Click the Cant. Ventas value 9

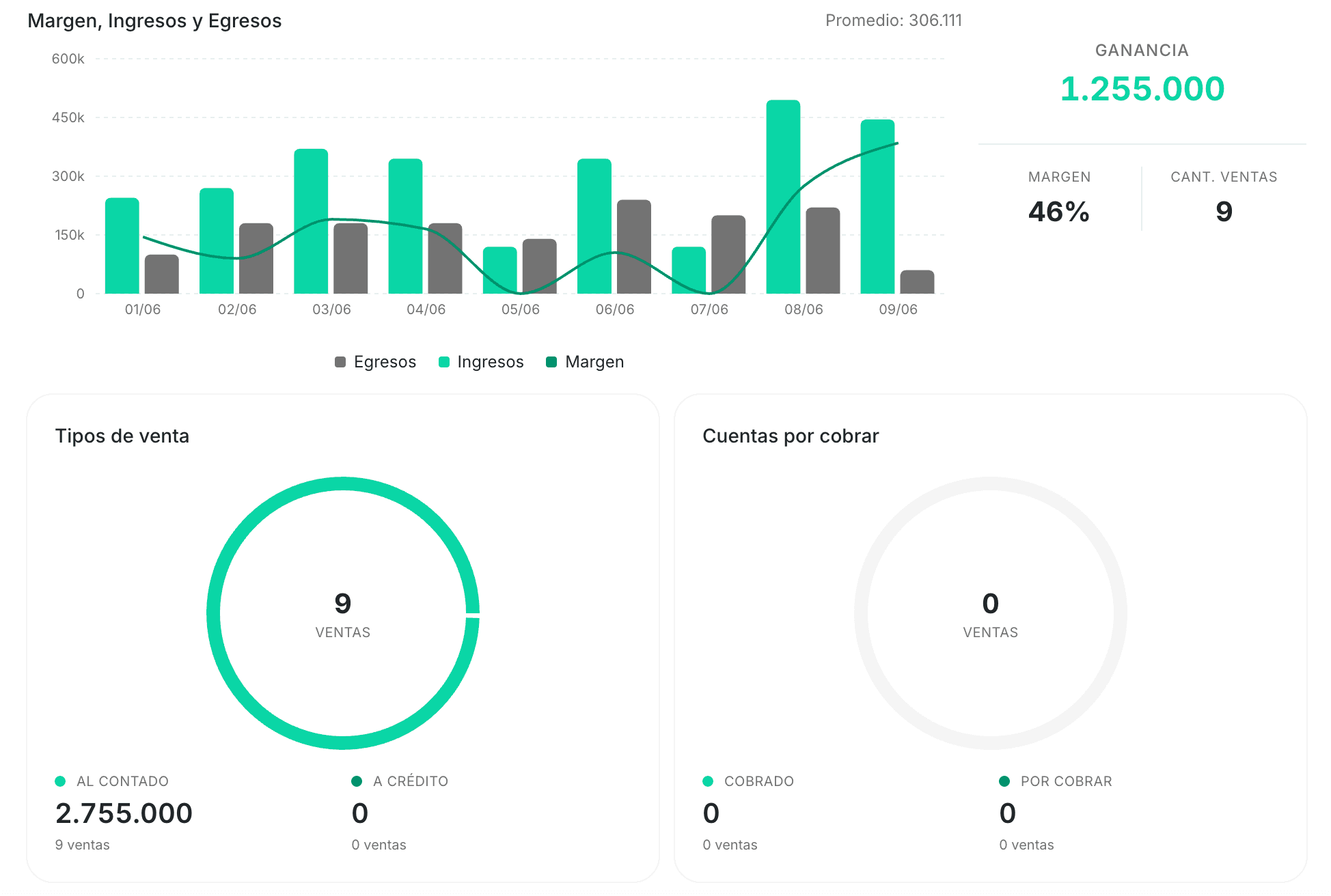click(x=1224, y=212)
